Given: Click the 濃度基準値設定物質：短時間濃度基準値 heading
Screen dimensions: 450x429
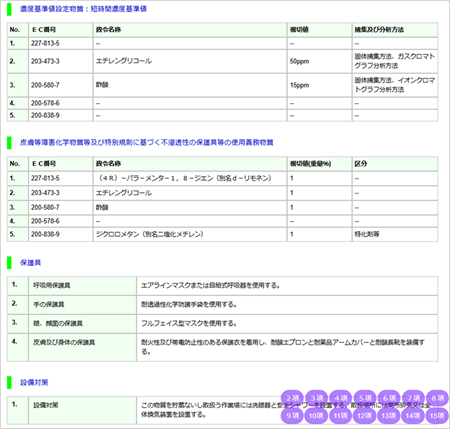Looking at the screenshot, I should (83, 9).
